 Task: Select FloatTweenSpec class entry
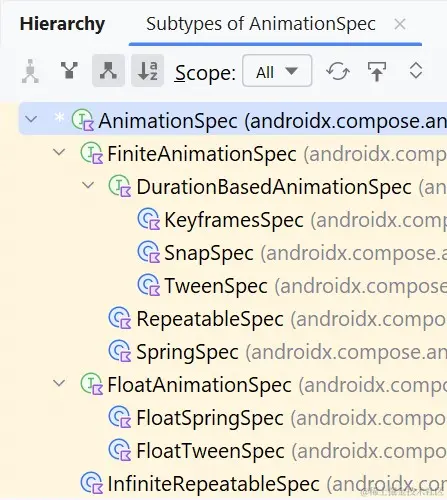click(210, 451)
